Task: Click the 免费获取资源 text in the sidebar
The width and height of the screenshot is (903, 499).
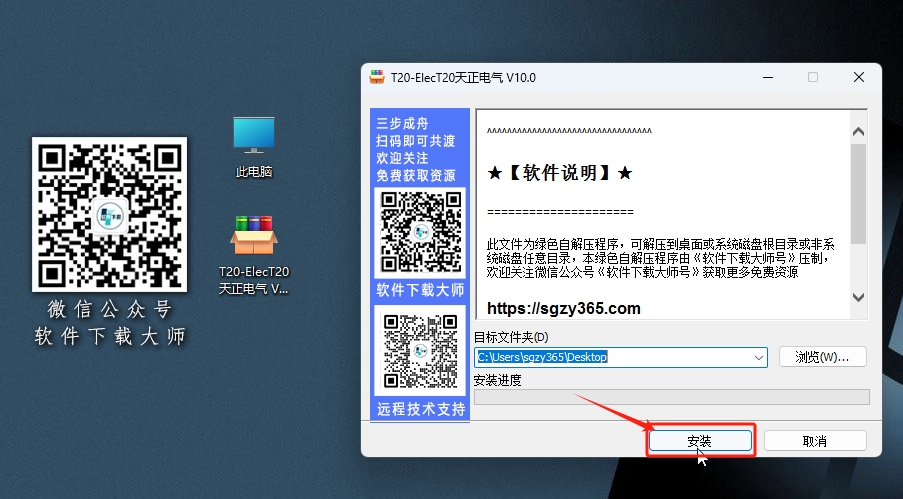Action: pos(416,175)
